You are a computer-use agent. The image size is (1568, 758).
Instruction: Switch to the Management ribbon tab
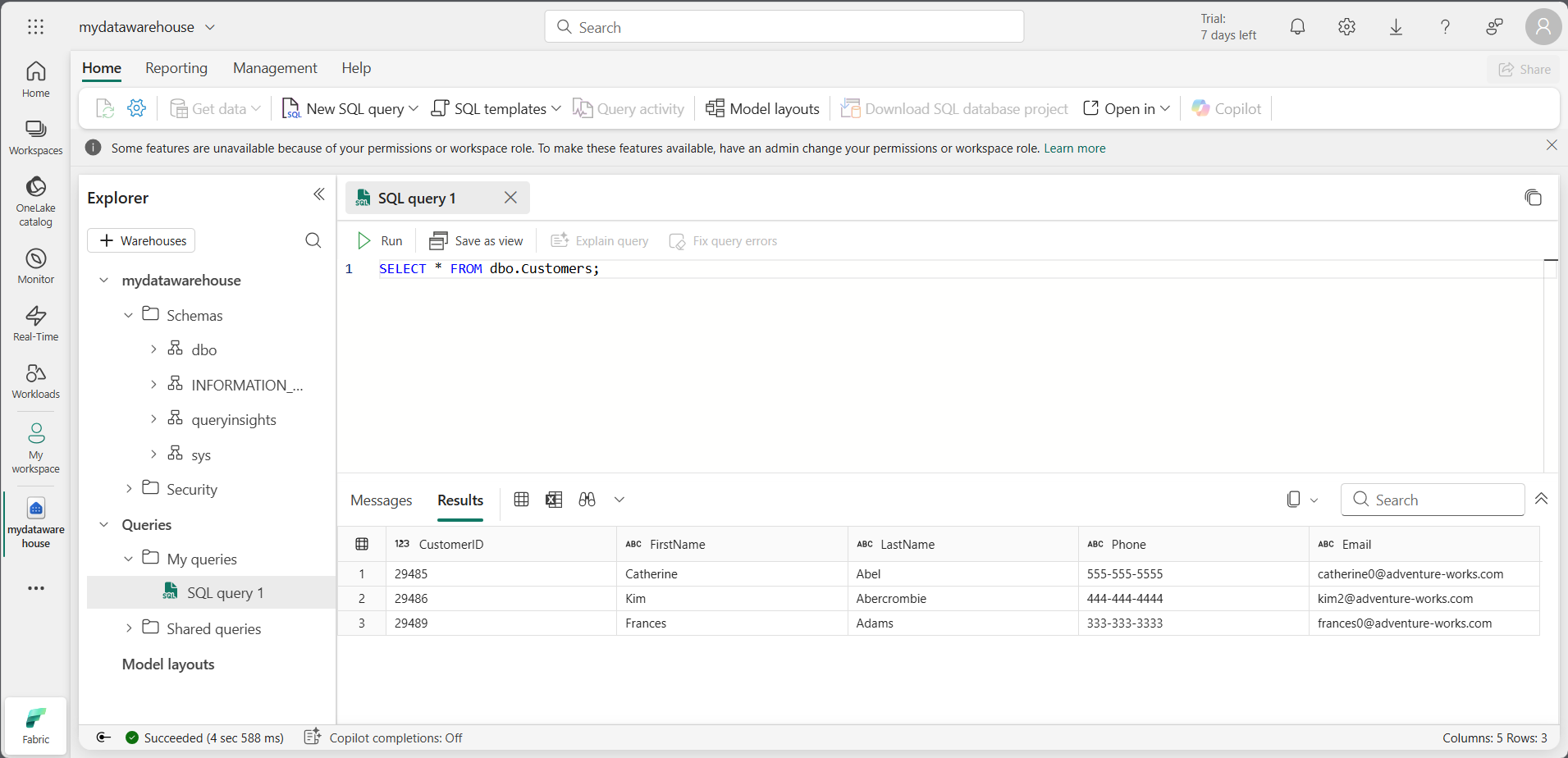point(275,68)
